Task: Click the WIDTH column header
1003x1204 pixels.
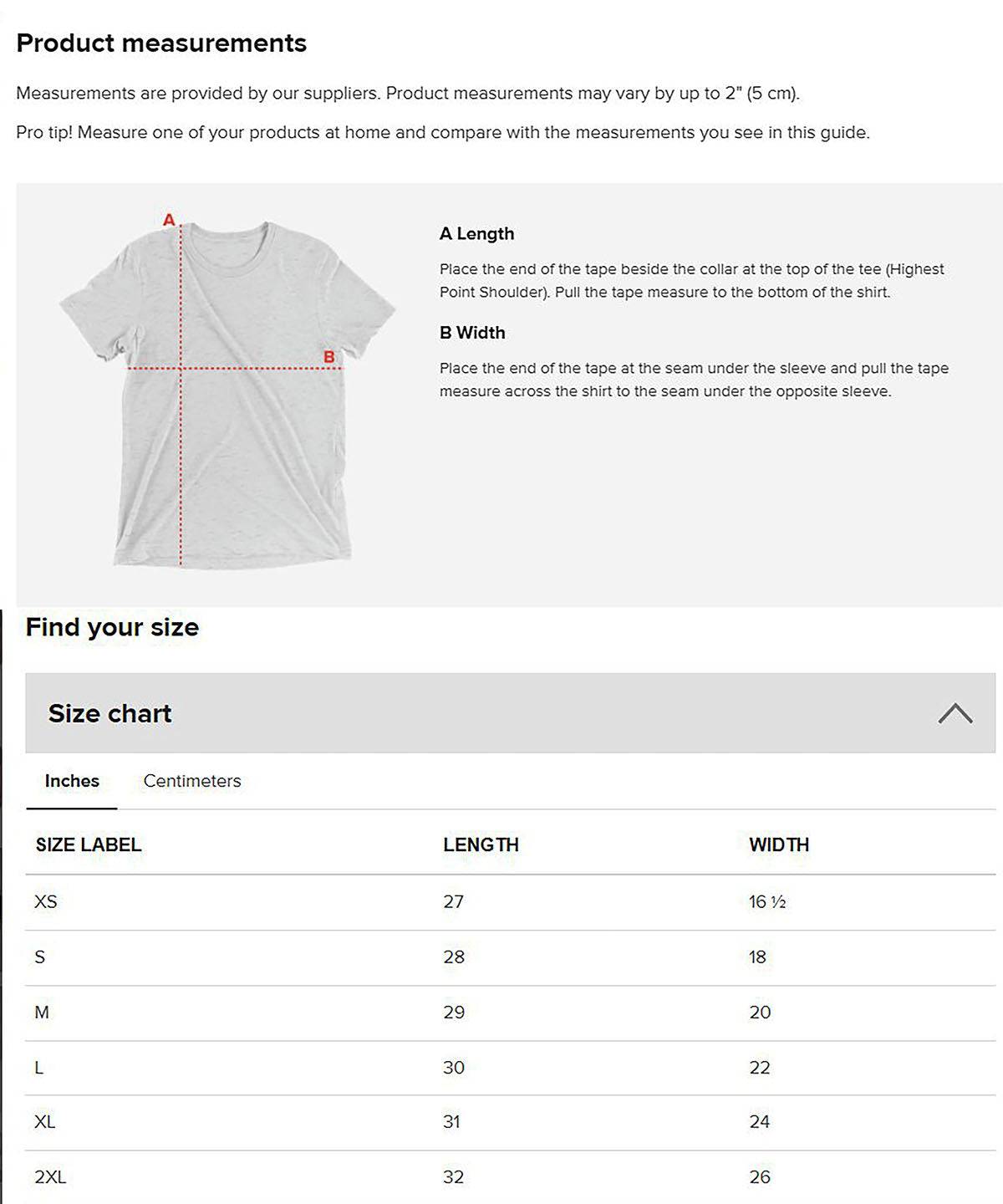Action: (779, 844)
